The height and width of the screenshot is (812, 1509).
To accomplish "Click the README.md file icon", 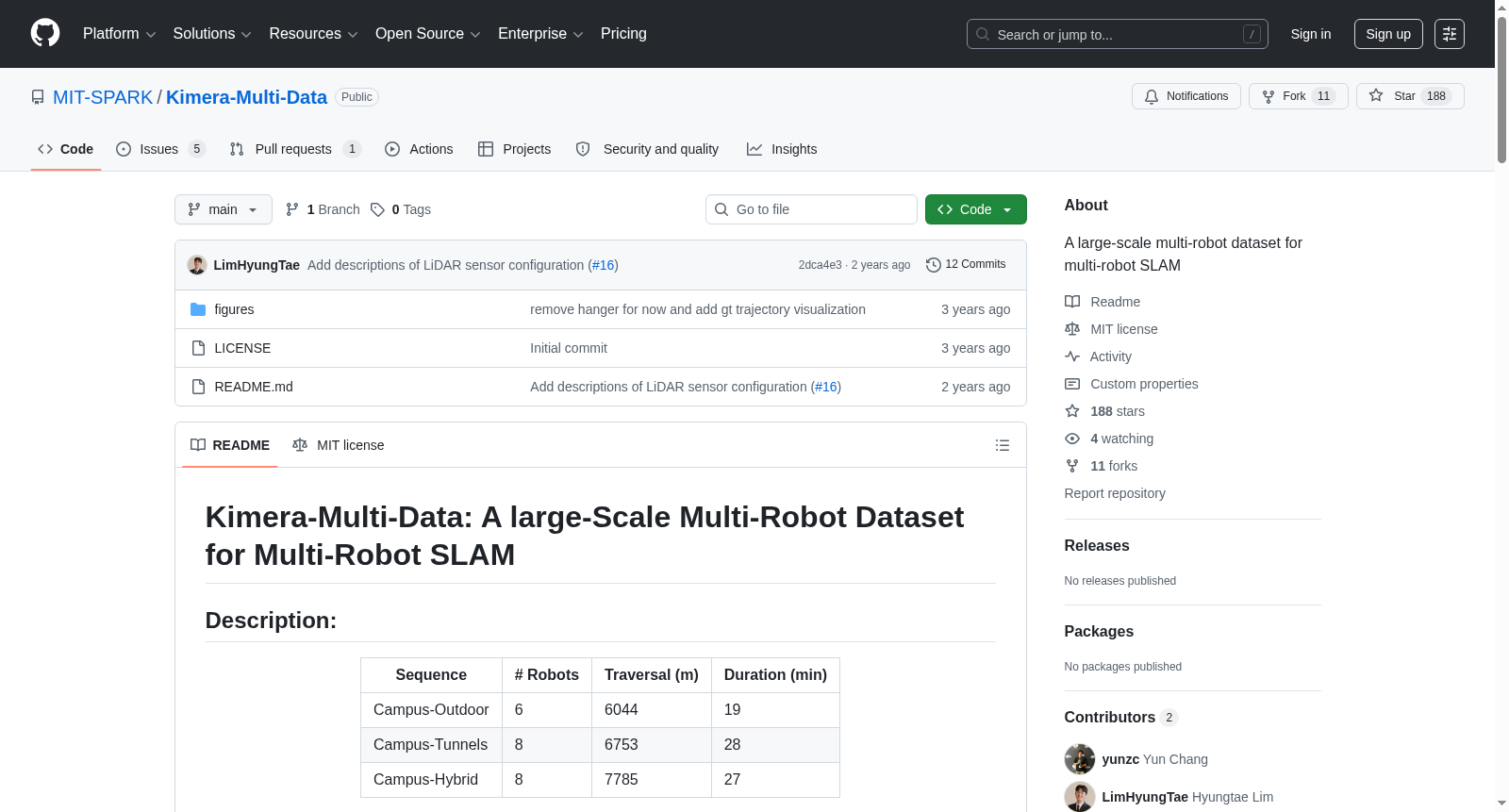I will click(x=198, y=387).
